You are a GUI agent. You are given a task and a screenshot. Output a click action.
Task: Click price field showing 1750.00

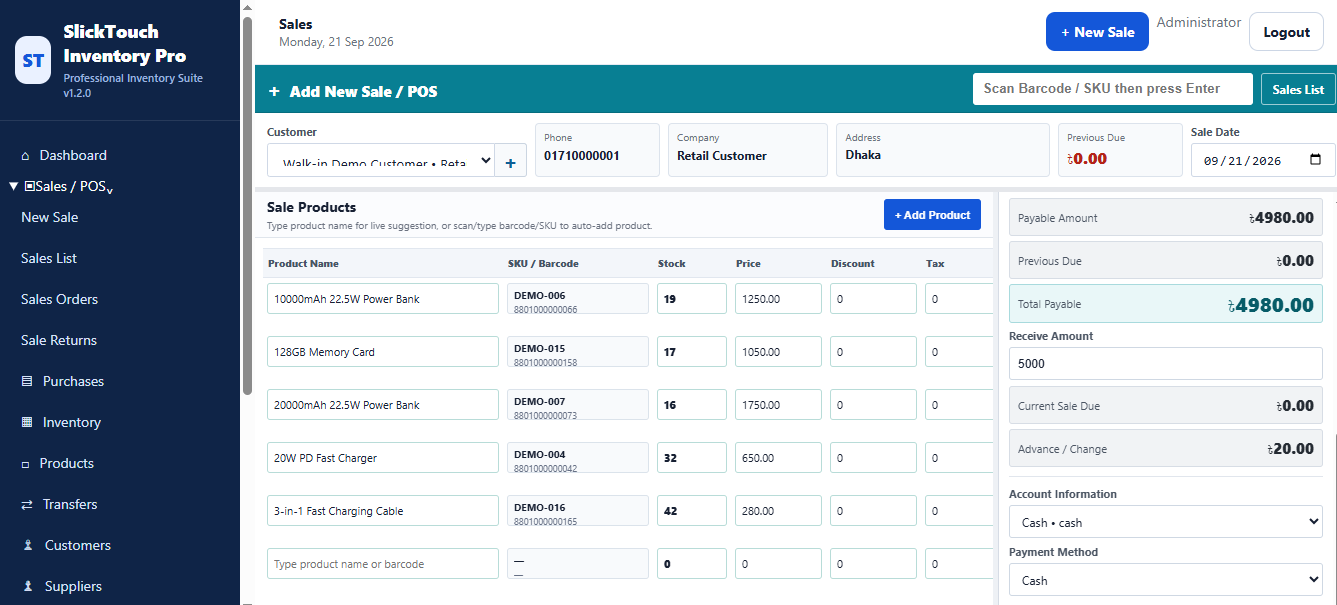click(x=778, y=405)
